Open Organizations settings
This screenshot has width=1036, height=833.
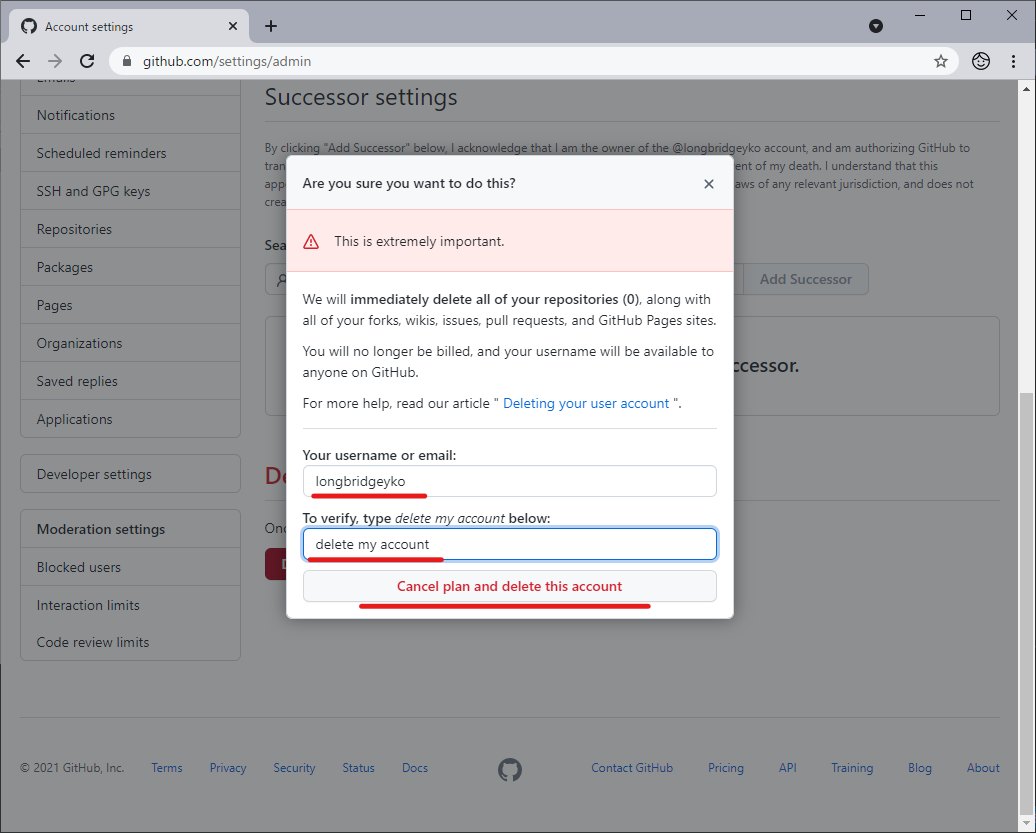[x=130, y=343]
